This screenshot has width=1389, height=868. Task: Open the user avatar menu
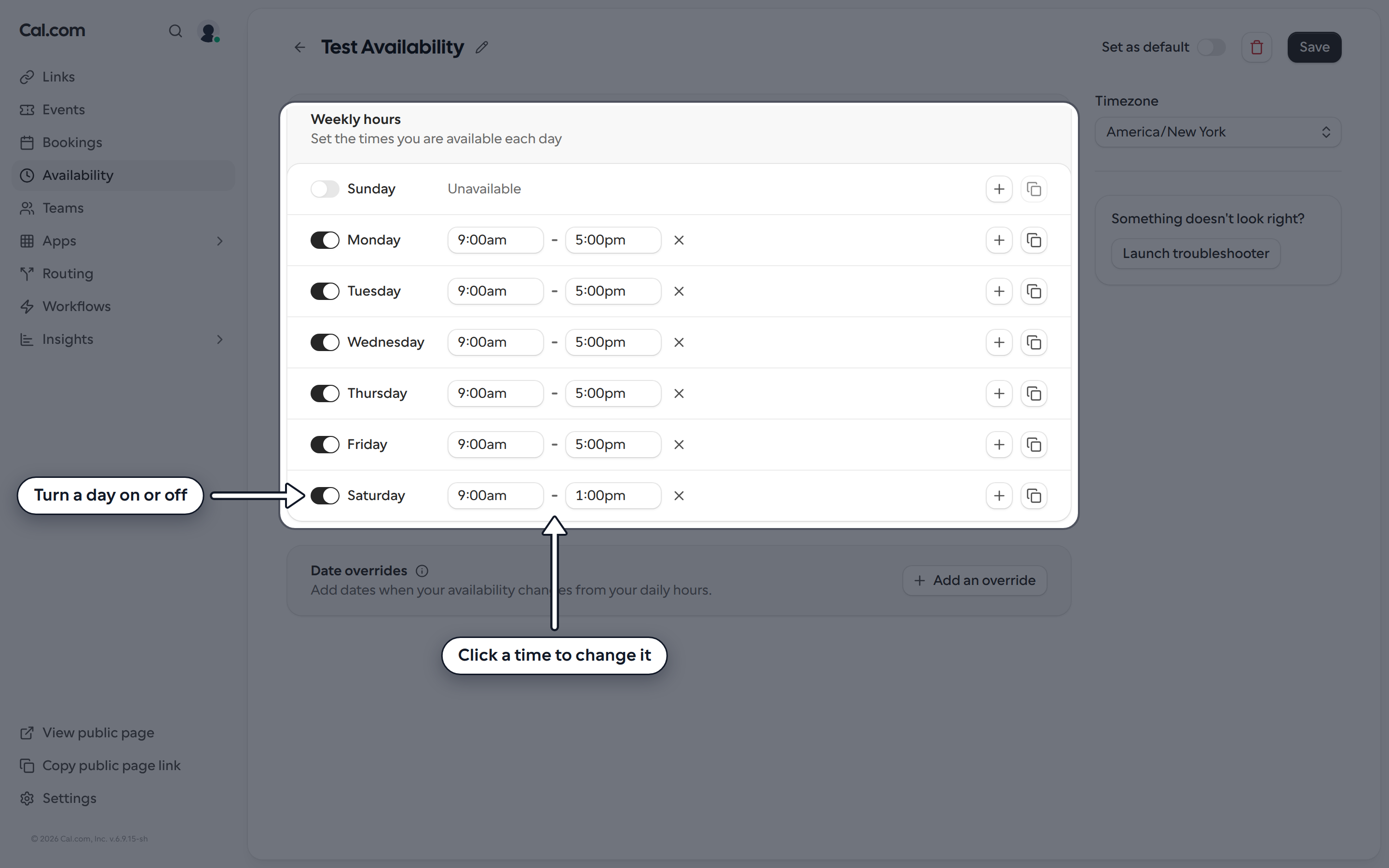[208, 31]
